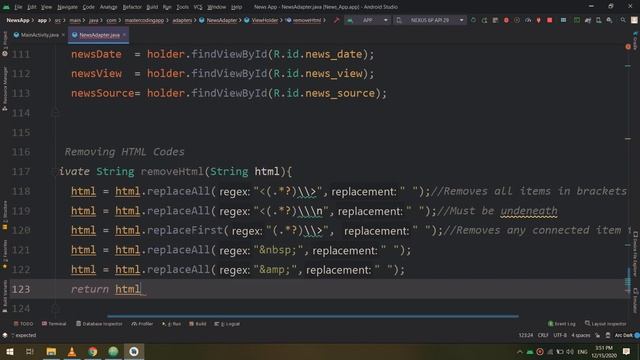Click the Arc Dark theme indicator
The width and height of the screenshot is (640, 360).
point(623,336)
